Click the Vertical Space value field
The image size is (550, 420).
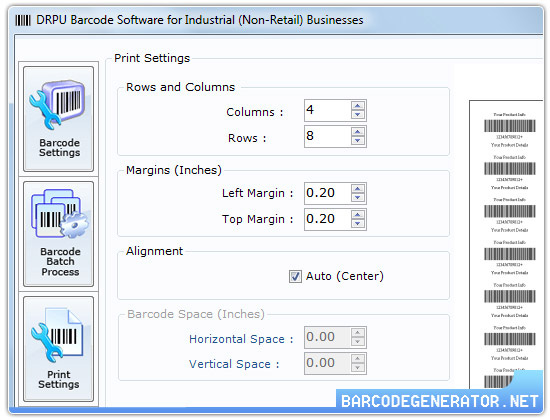pyautogui.click(x=328, y=363)
